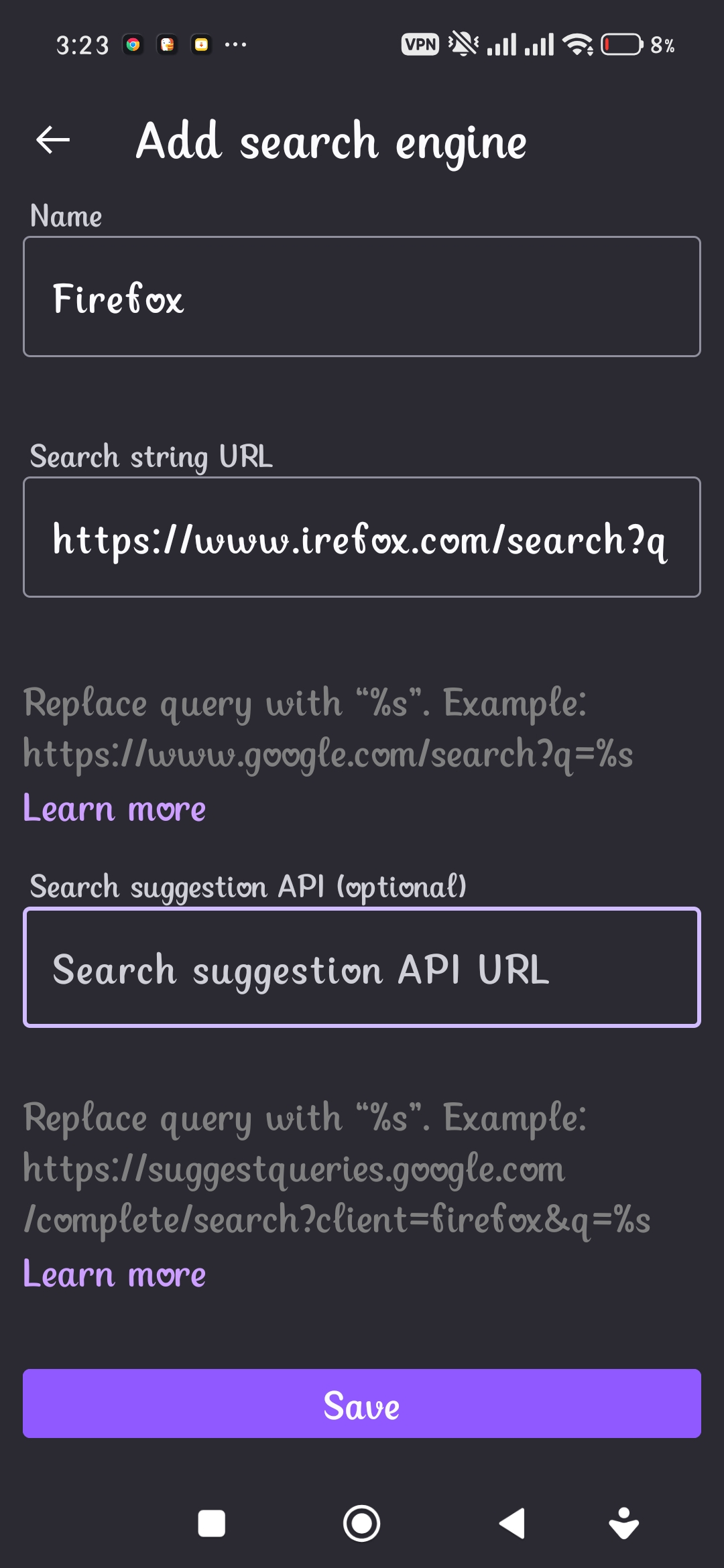Screen dimensions: 724x1568
Task: Tap the Add search engine title
Action: pos(331,141)
